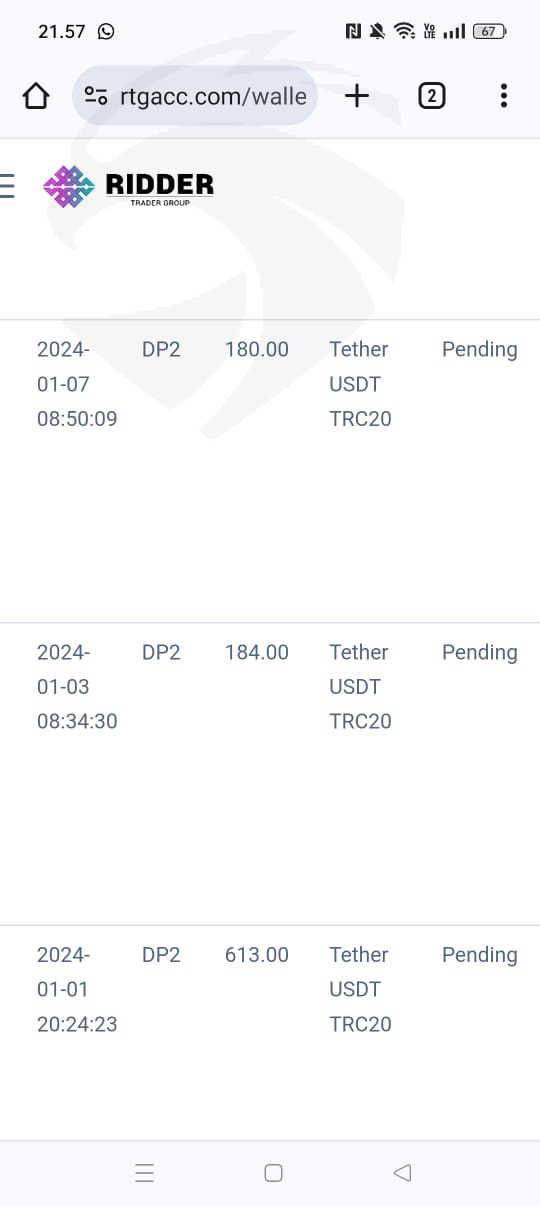
Task: Tap the WhatsApp notification icon in status bar
Action: tap(106, 31)
